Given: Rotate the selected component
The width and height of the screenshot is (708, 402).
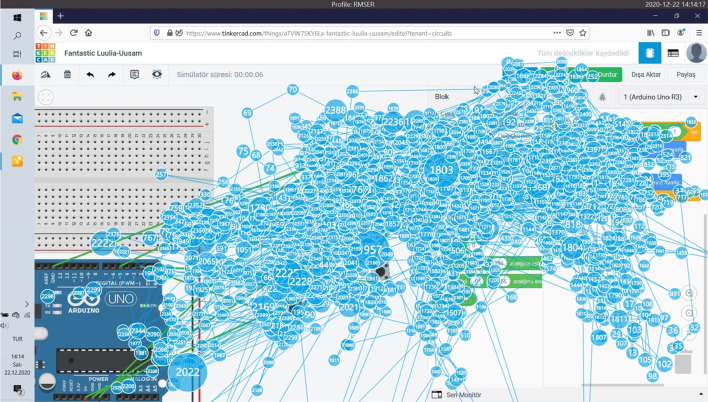Looking at the screenshot, I should point(46,74).
